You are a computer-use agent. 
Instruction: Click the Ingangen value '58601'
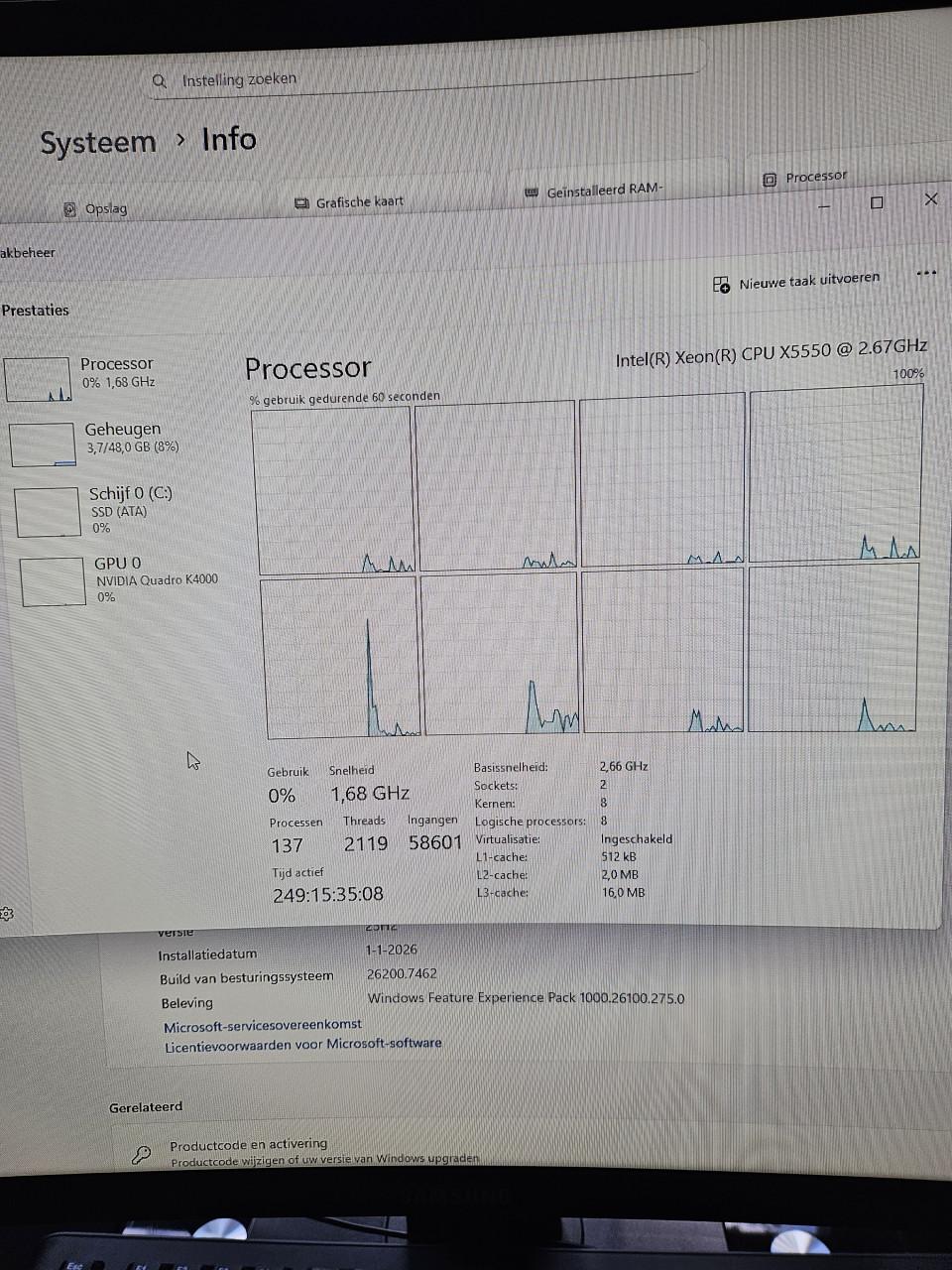coord(435,842)
